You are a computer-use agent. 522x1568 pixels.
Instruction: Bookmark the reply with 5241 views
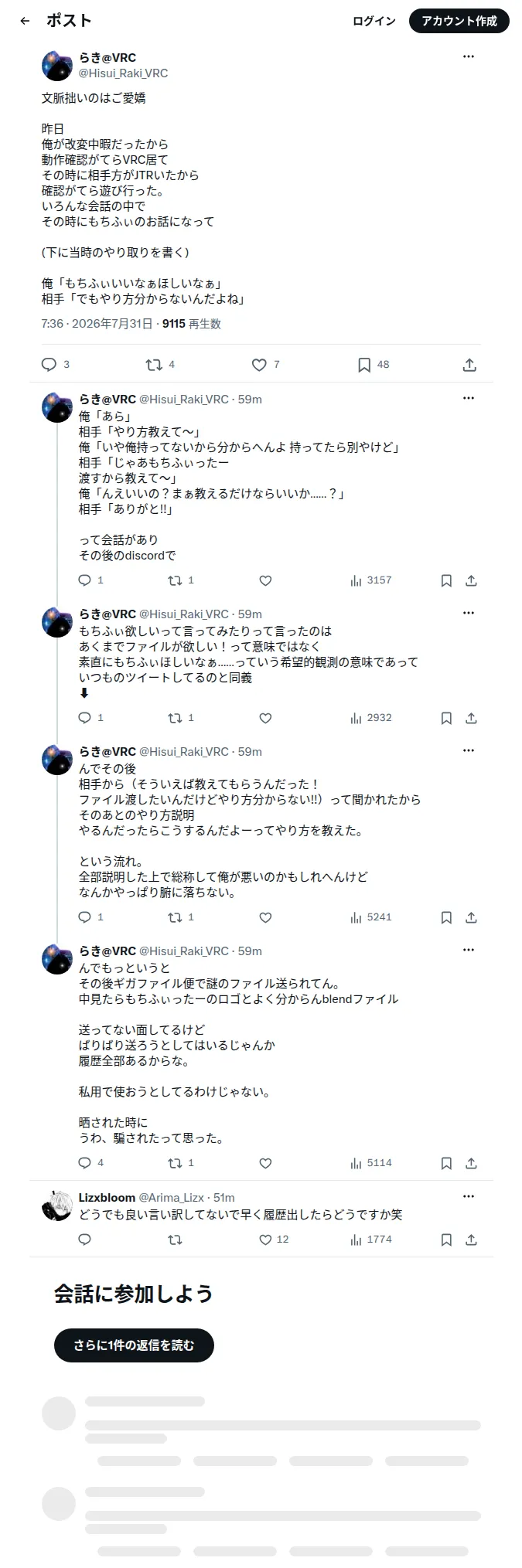446,917
